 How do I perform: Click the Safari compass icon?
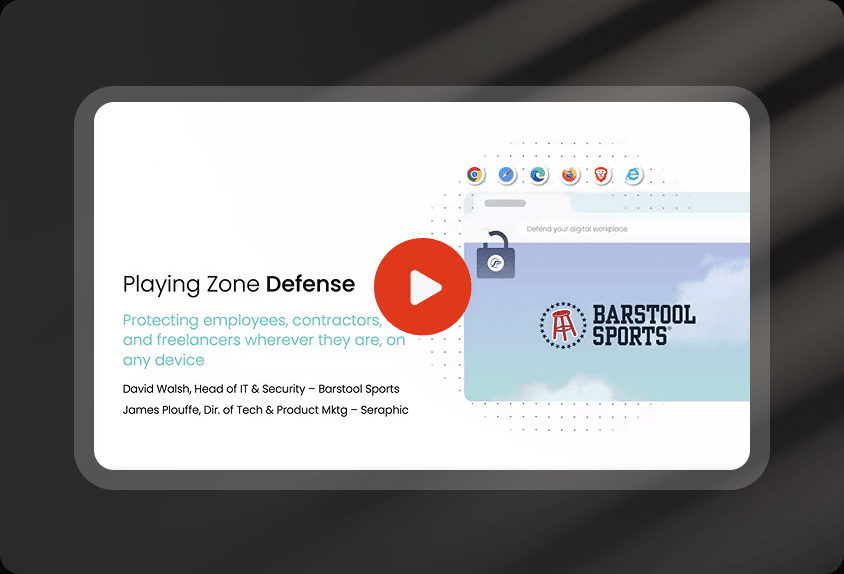tap(507, 175)
